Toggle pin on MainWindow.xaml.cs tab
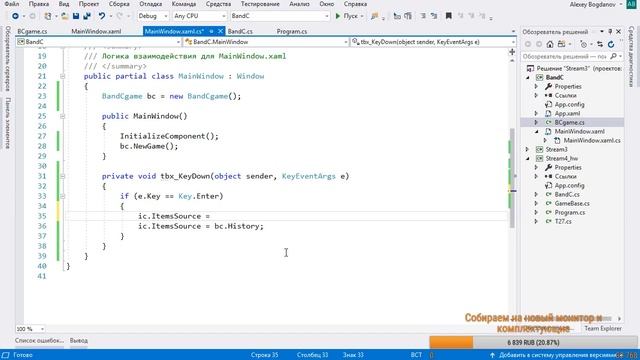 [x=211, y=31]
